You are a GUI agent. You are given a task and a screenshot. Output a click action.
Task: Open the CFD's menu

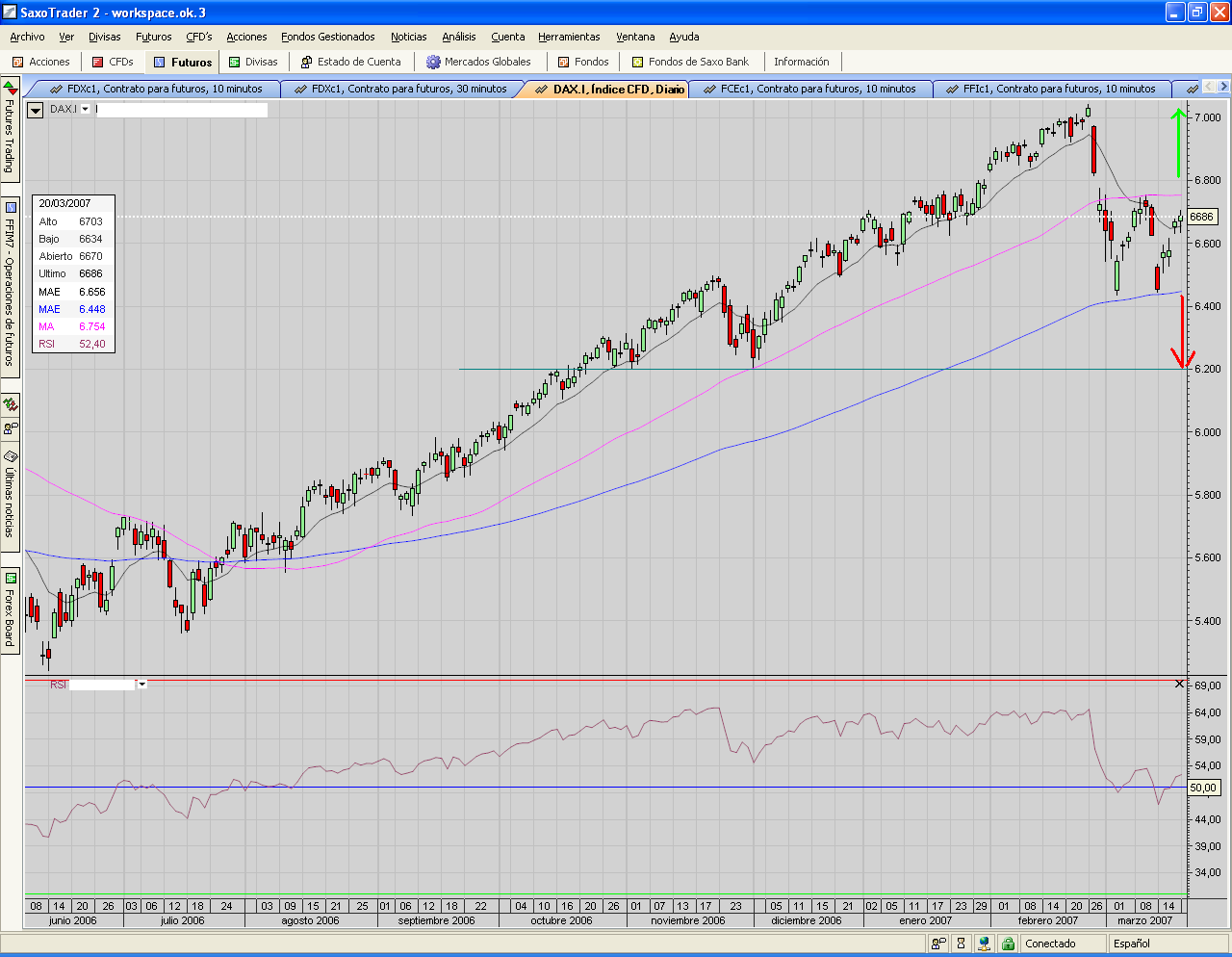(x=199, y=37)
